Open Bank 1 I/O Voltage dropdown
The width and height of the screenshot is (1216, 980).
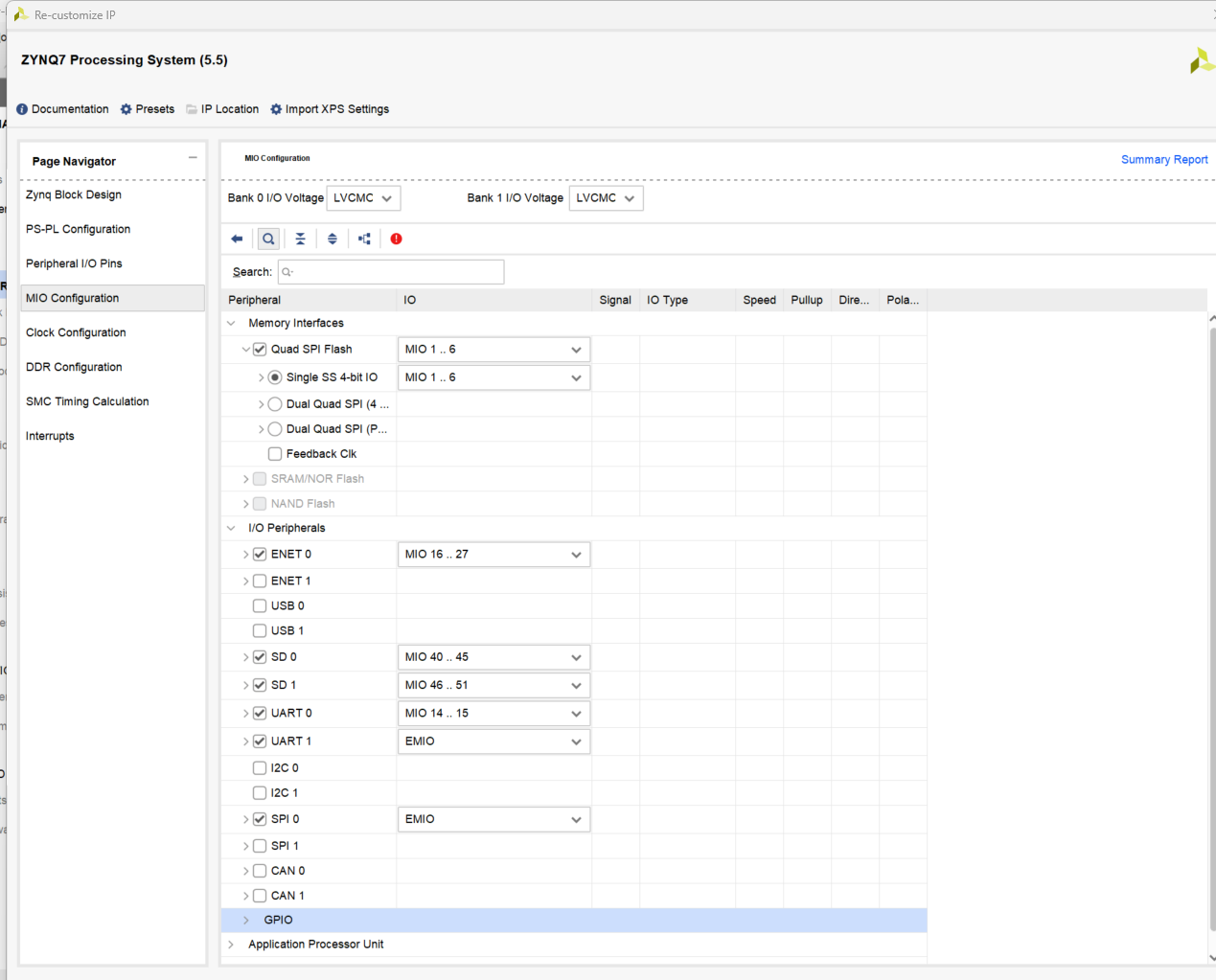pos(606,198)
